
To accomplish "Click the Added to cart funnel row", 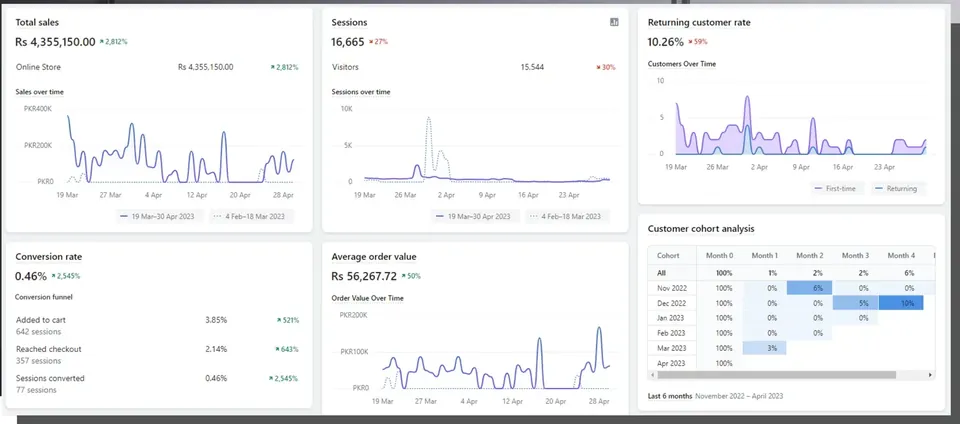I will (157, 325).
